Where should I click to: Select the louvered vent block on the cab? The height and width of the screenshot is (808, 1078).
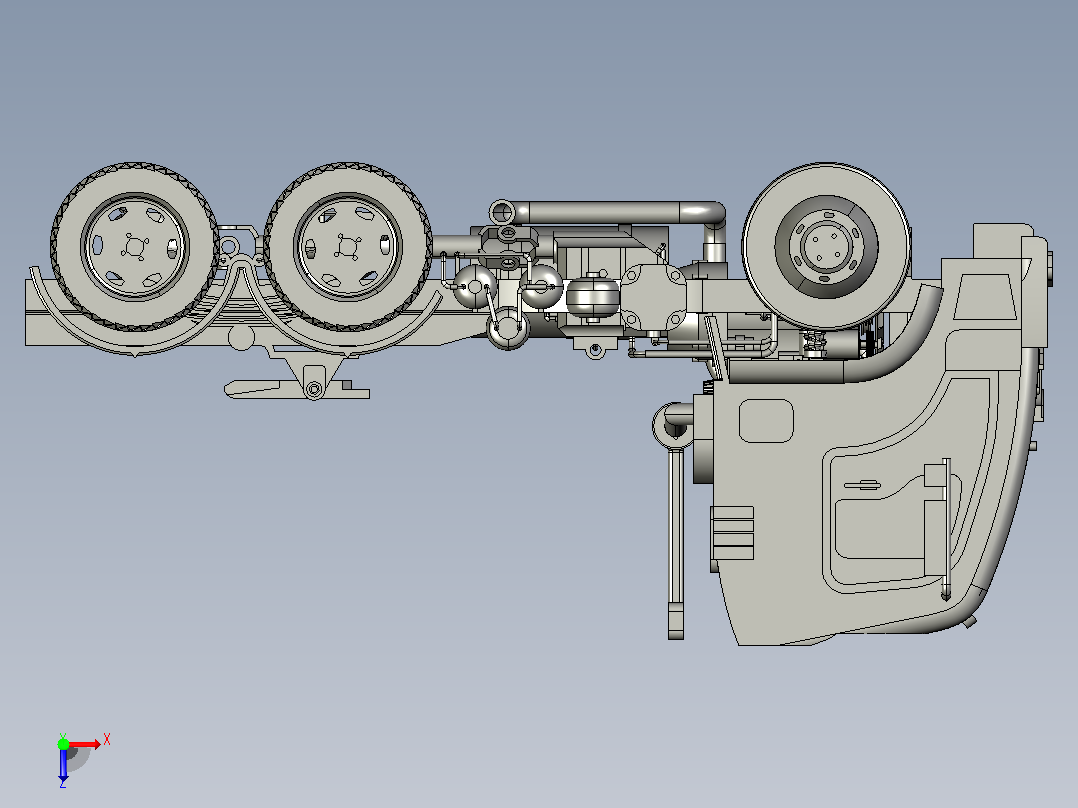click(733, 533)
